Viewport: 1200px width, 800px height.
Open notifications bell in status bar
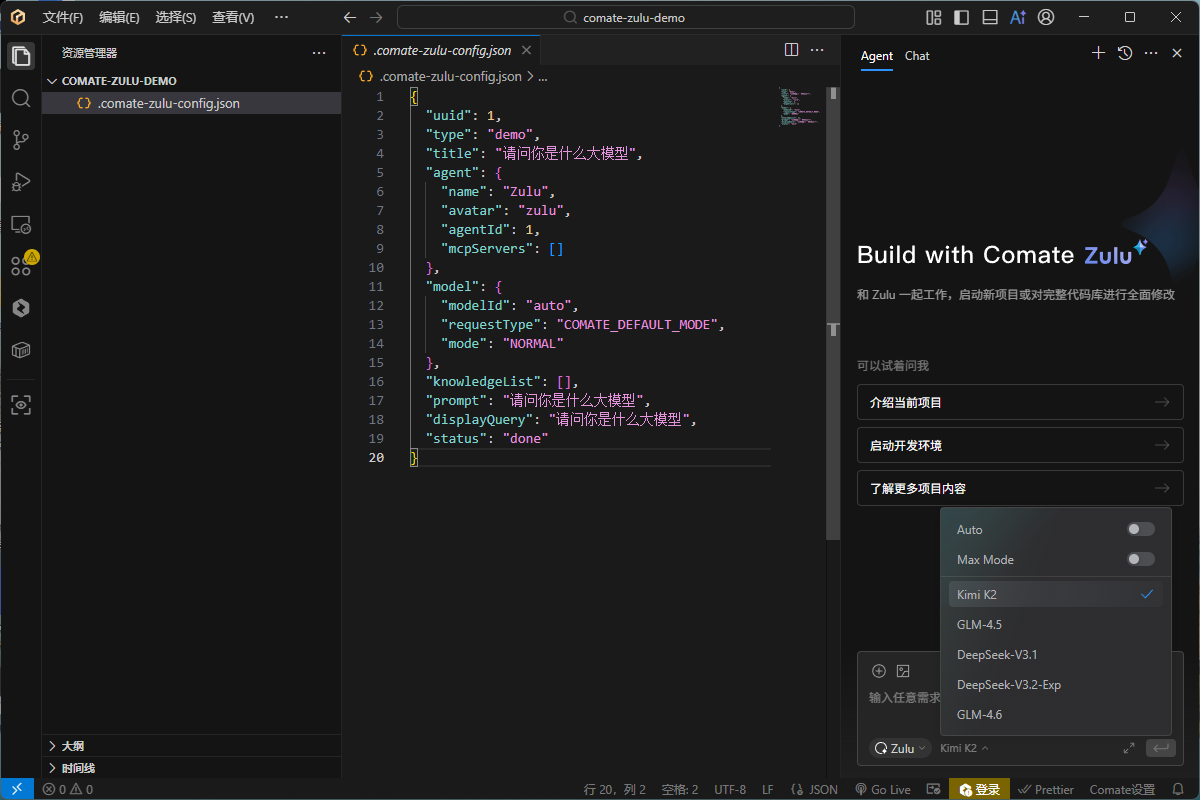pos(1178,789)
